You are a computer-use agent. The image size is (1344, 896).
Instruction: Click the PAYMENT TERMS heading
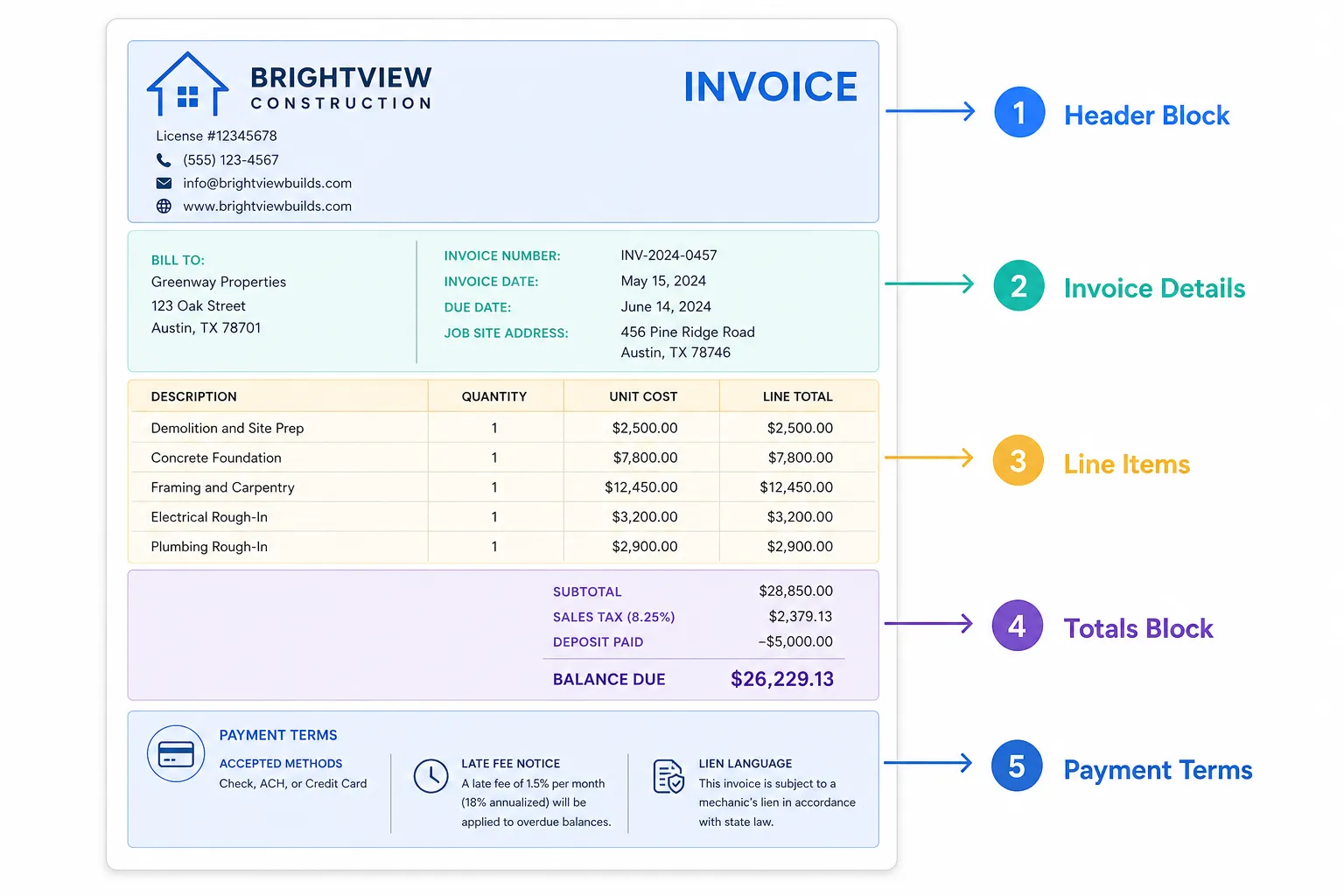(278, 736)
